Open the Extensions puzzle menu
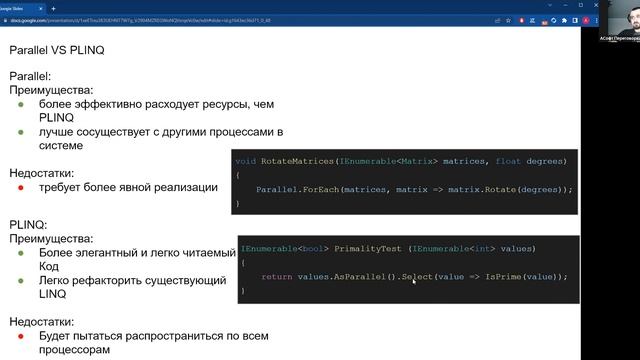Image resolution: width=640 pixels, height=360 pixels. (564, 20)
